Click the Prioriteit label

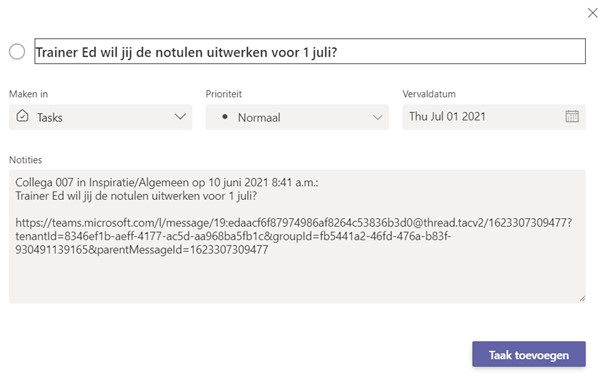pyautogui.click(x=224, y=94)
